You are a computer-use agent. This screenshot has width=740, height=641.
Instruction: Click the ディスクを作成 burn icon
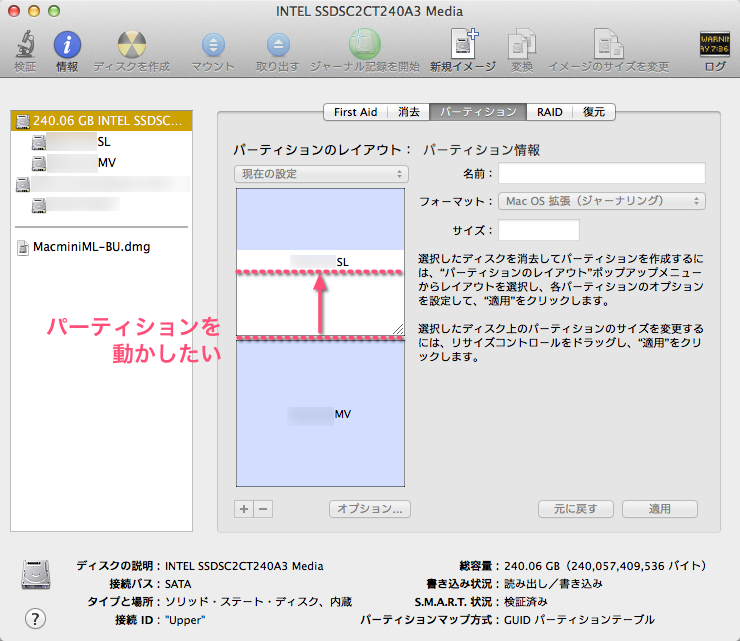coord(131,45)
